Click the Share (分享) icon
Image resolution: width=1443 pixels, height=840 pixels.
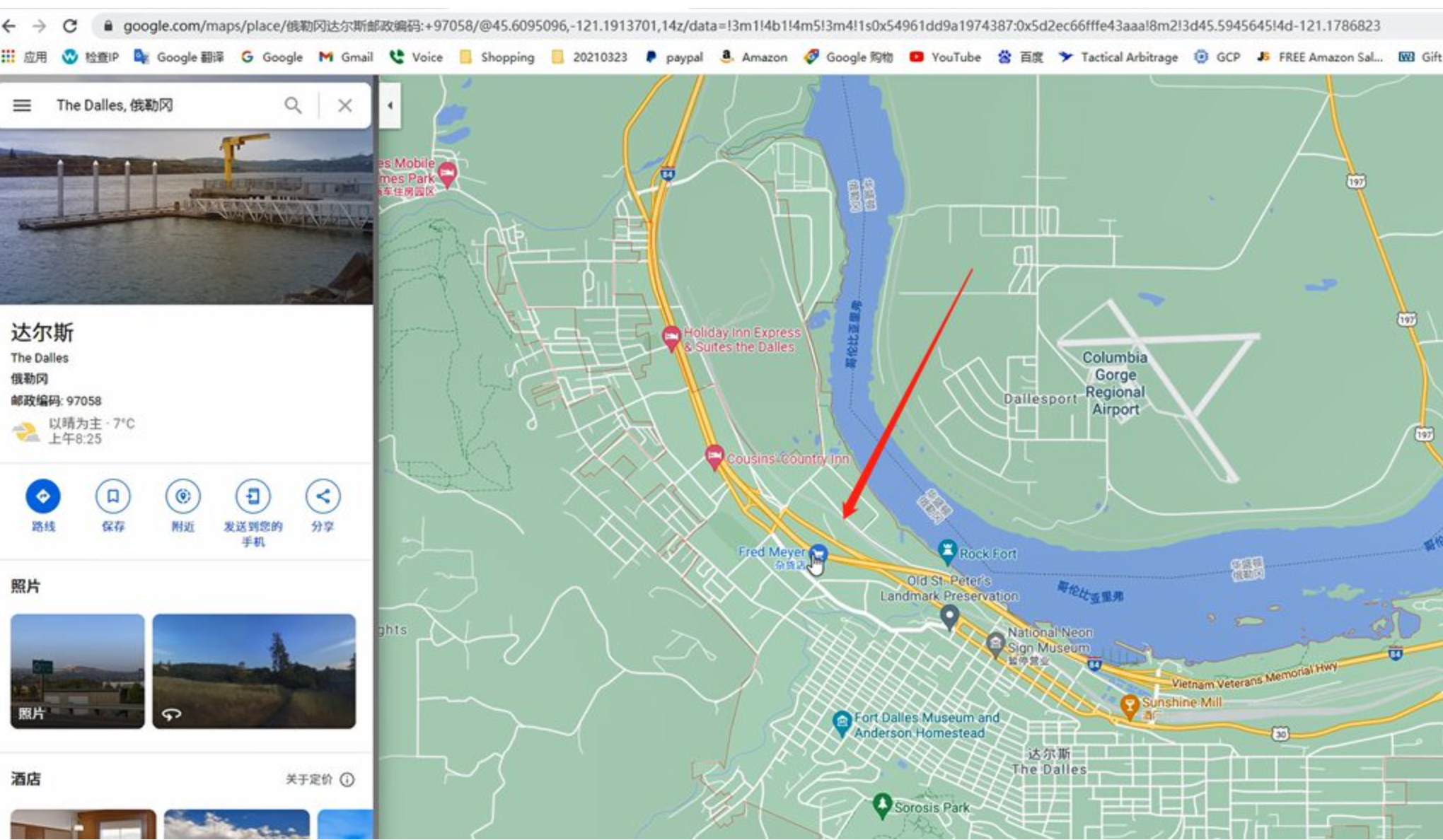(x=323, y=496)
